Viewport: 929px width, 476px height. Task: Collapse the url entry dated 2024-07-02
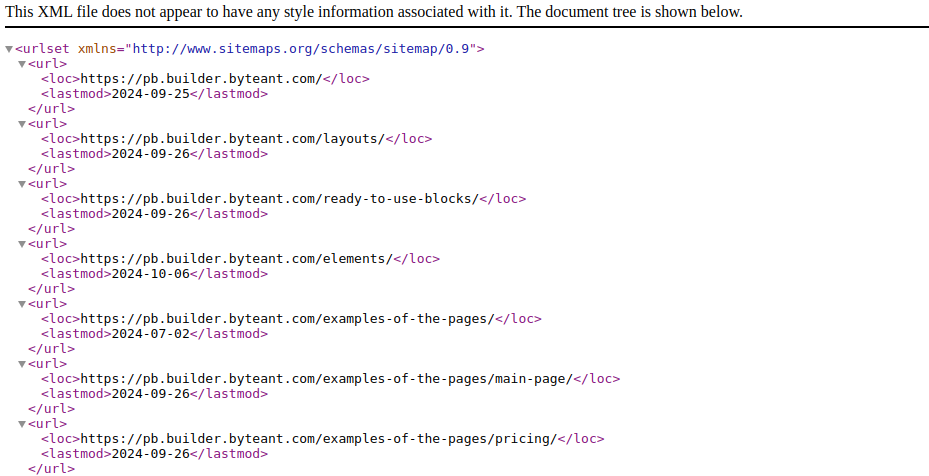click(x=22, y=304)
